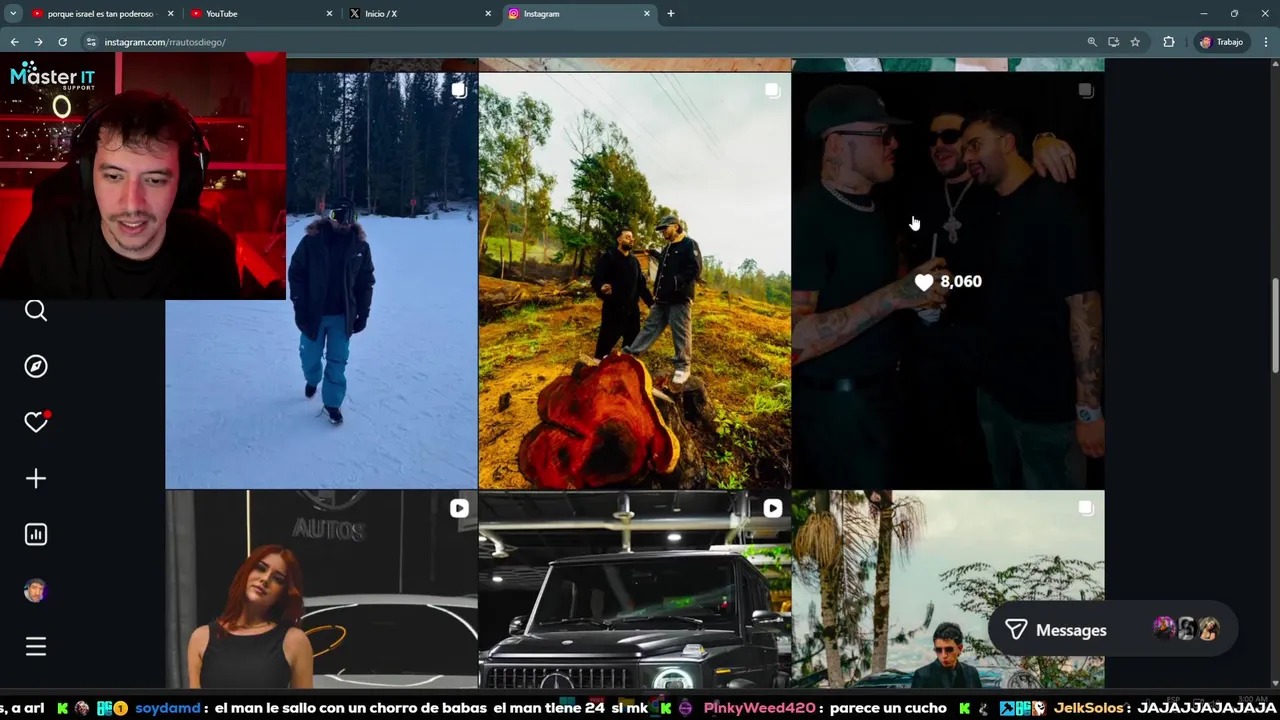The width and height of the screenshot is (1280, 720).
Task: Switch to the Inicio / X tab
Action: 420,14
